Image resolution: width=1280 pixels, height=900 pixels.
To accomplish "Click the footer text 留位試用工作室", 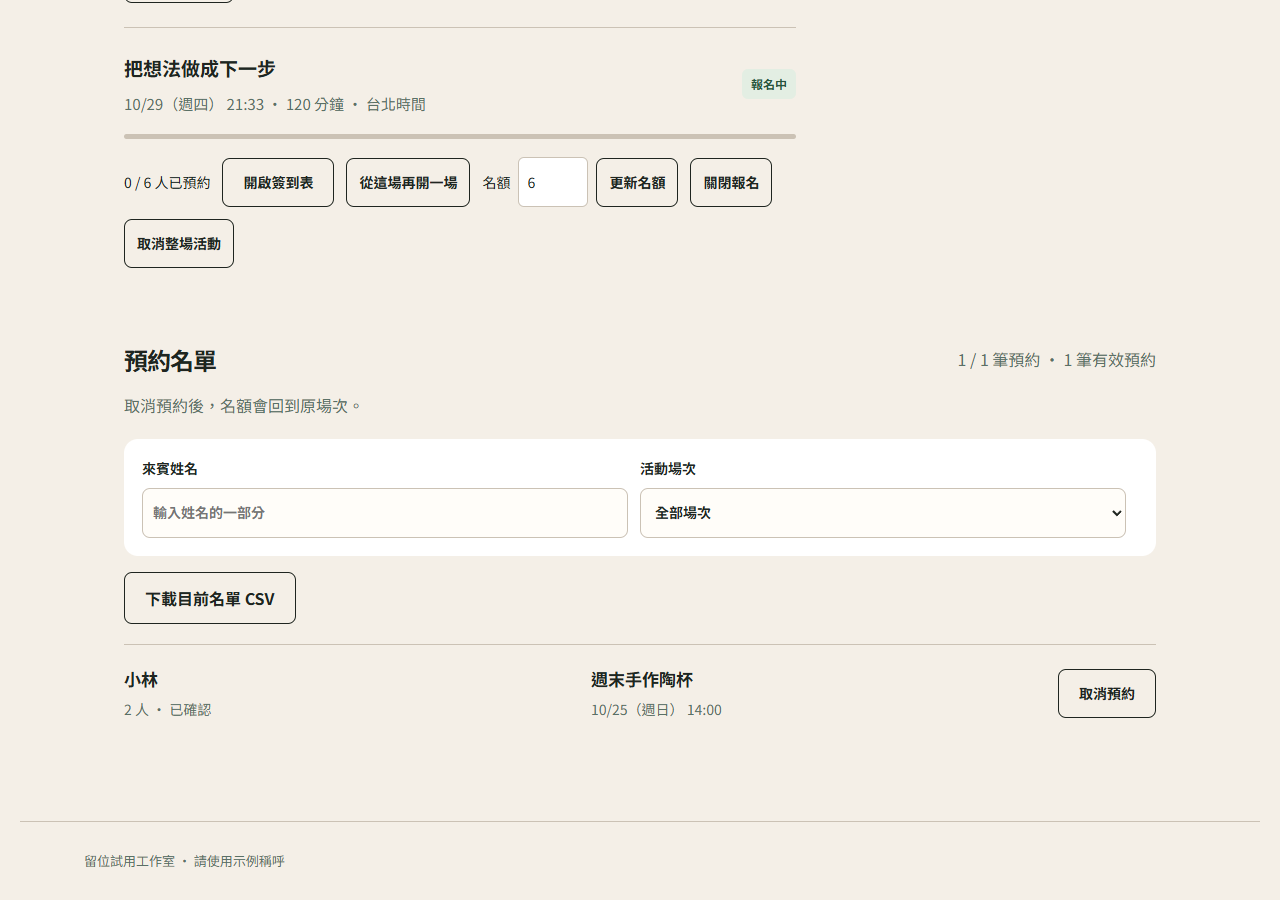I will tap(129, 861).
